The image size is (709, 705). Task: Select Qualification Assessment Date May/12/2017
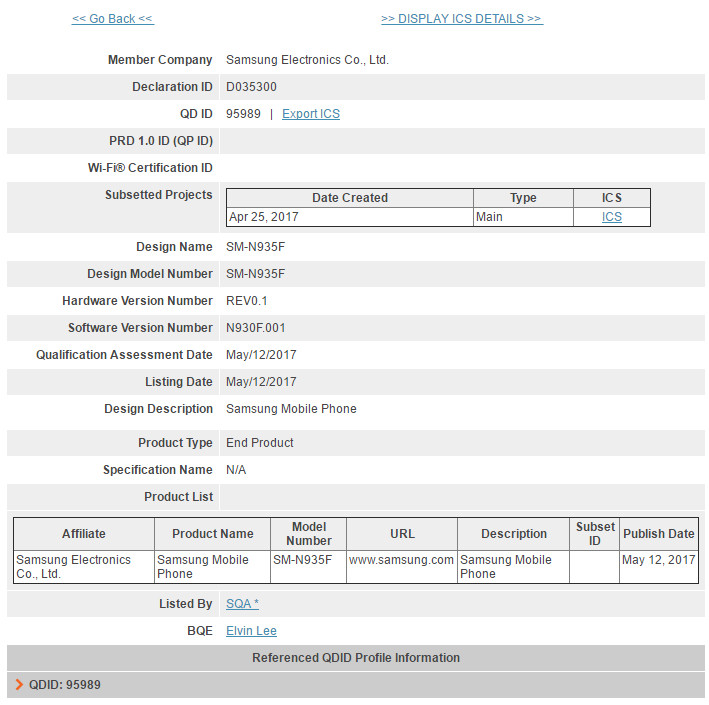coord(261,355)
